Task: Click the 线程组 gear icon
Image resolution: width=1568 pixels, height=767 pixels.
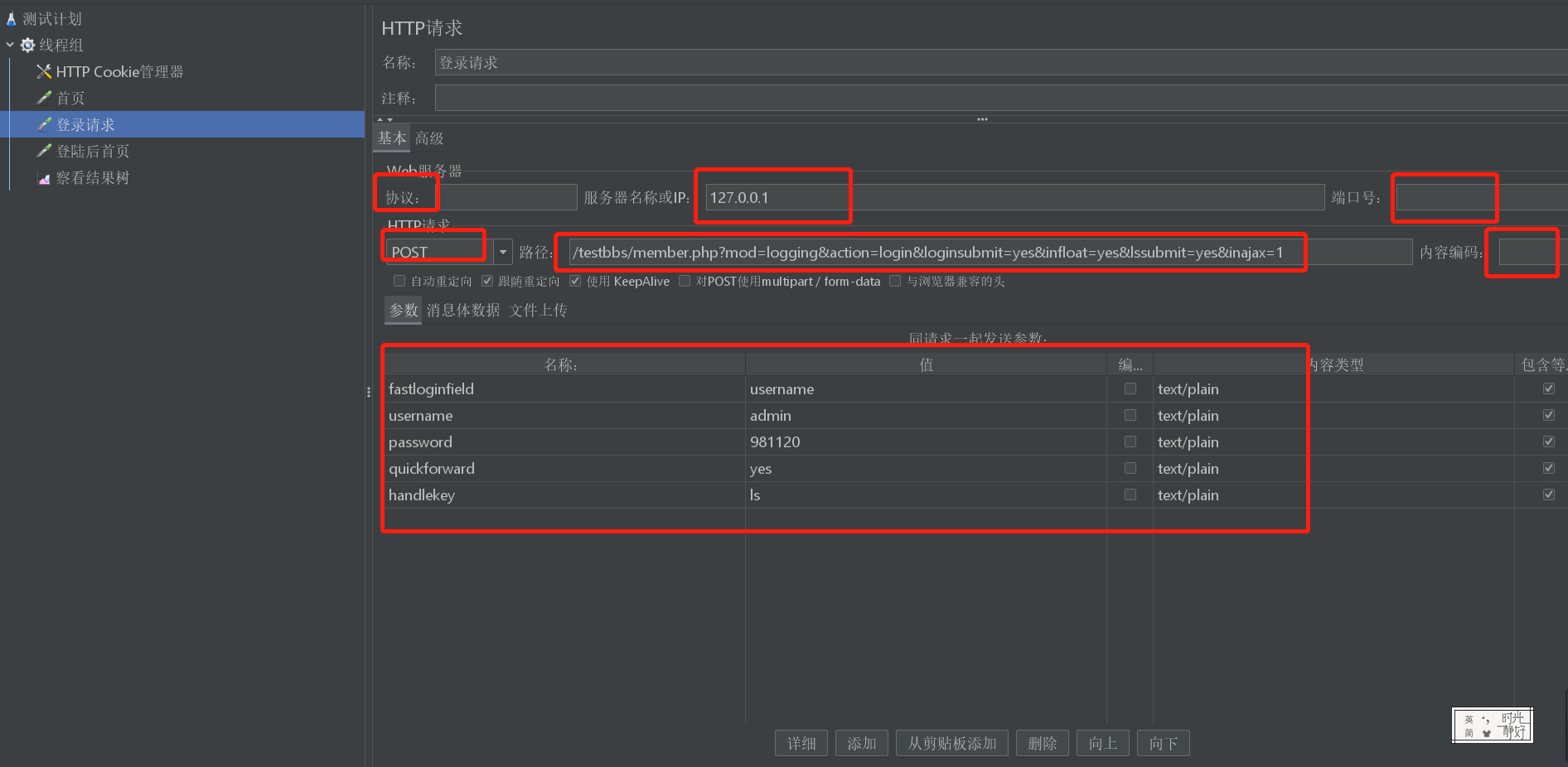Action: tap(27, 45)
